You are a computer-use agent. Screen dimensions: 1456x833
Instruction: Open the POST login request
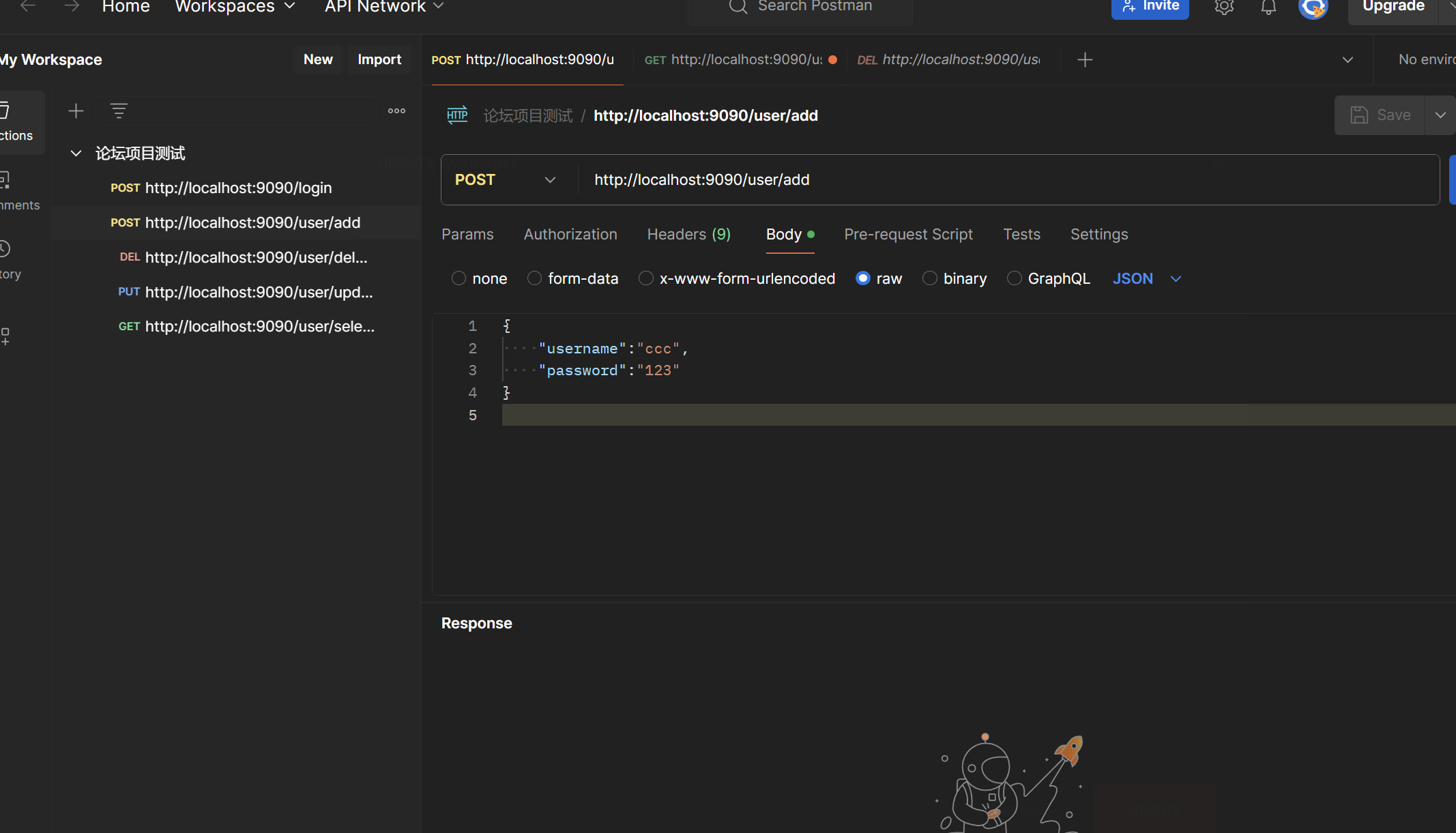point(236,188)
